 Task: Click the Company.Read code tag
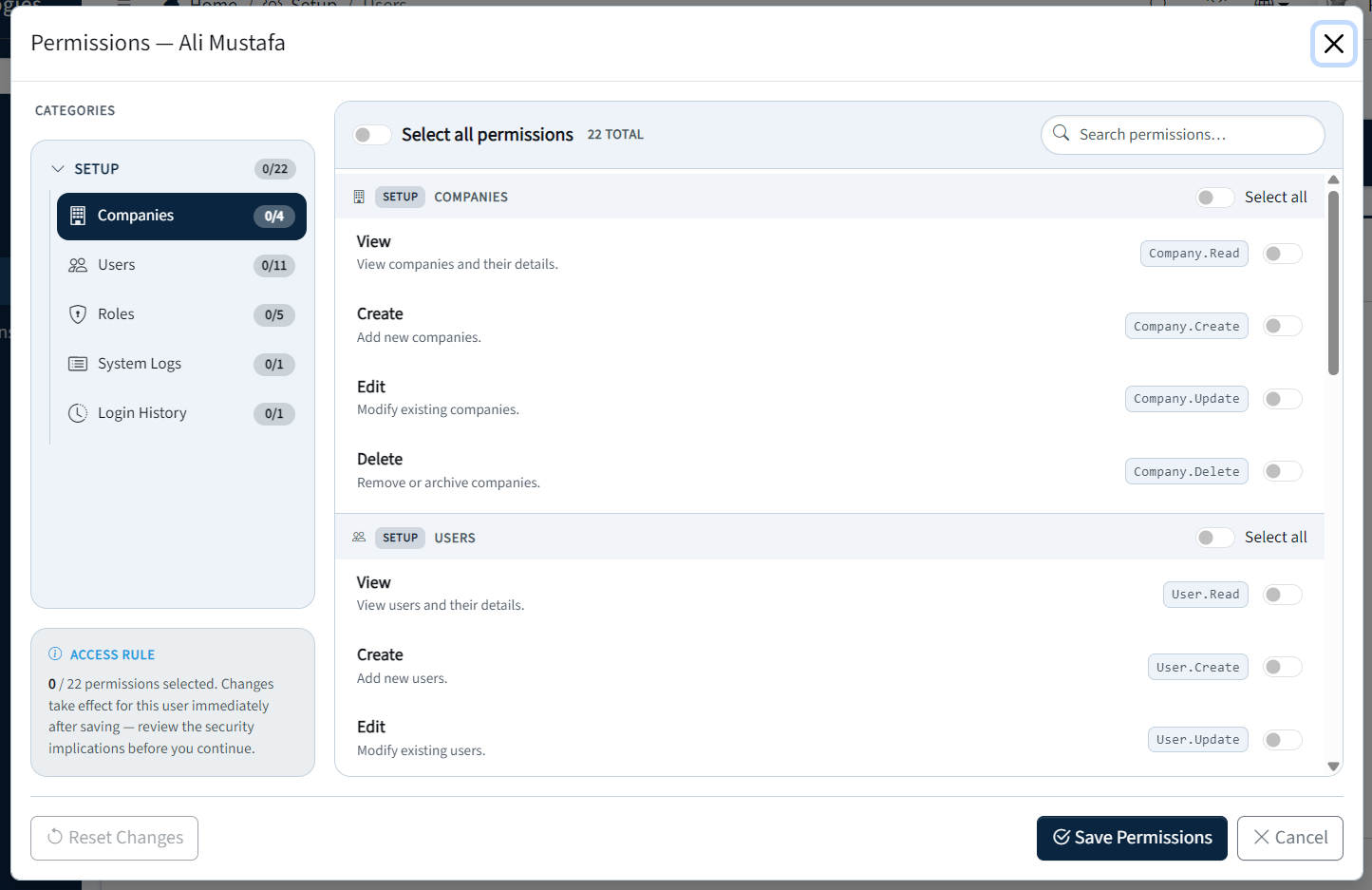tap(1194, 254)
